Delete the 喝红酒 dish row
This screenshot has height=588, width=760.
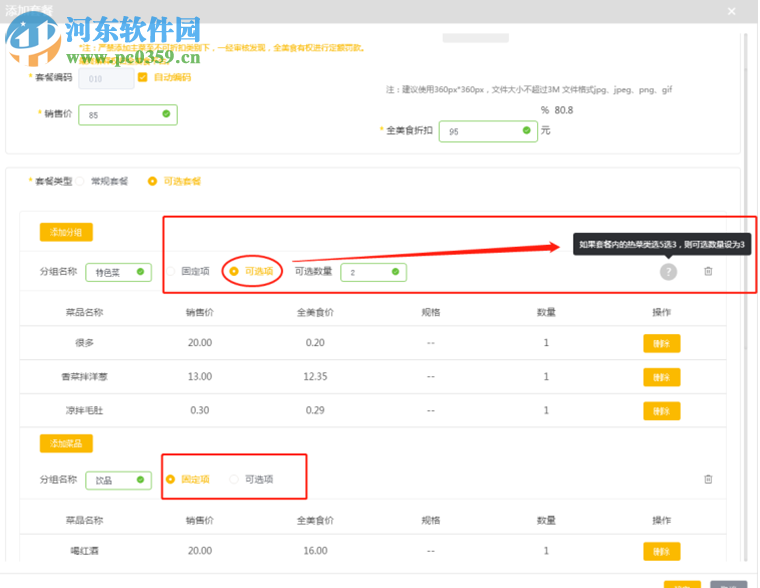(662, 551)
